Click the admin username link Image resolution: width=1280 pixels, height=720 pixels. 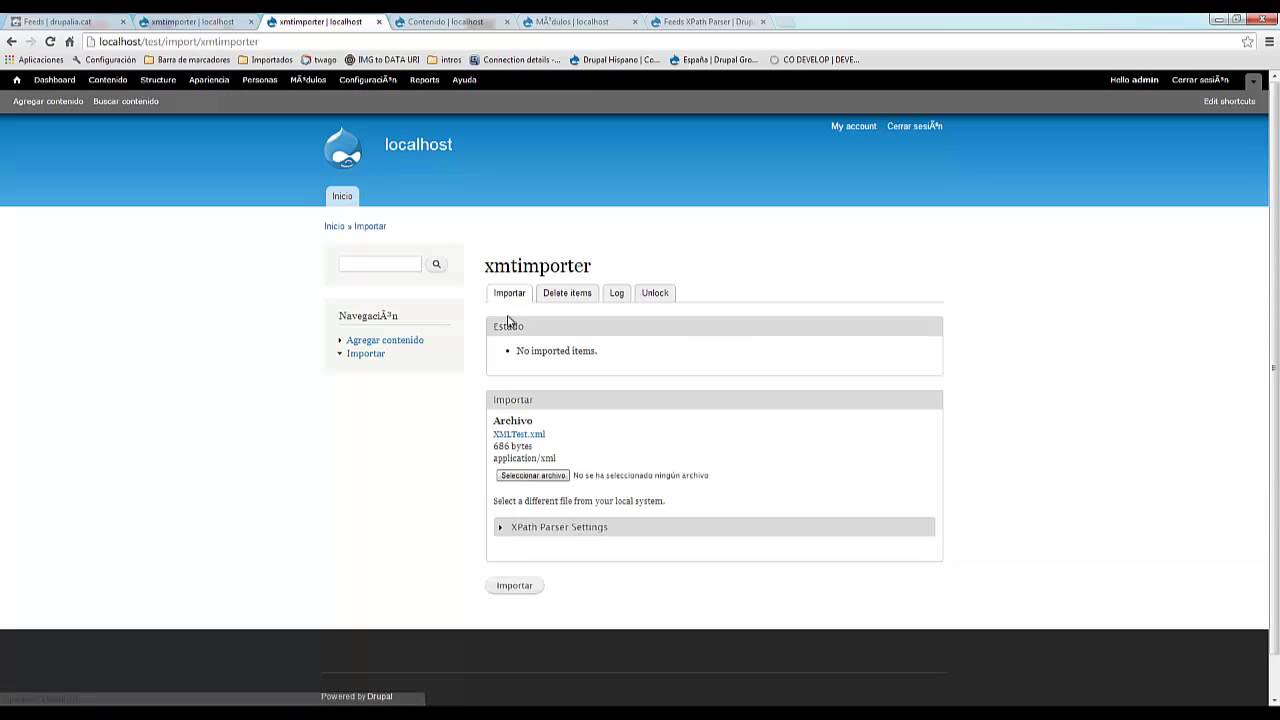point(1145,80)
